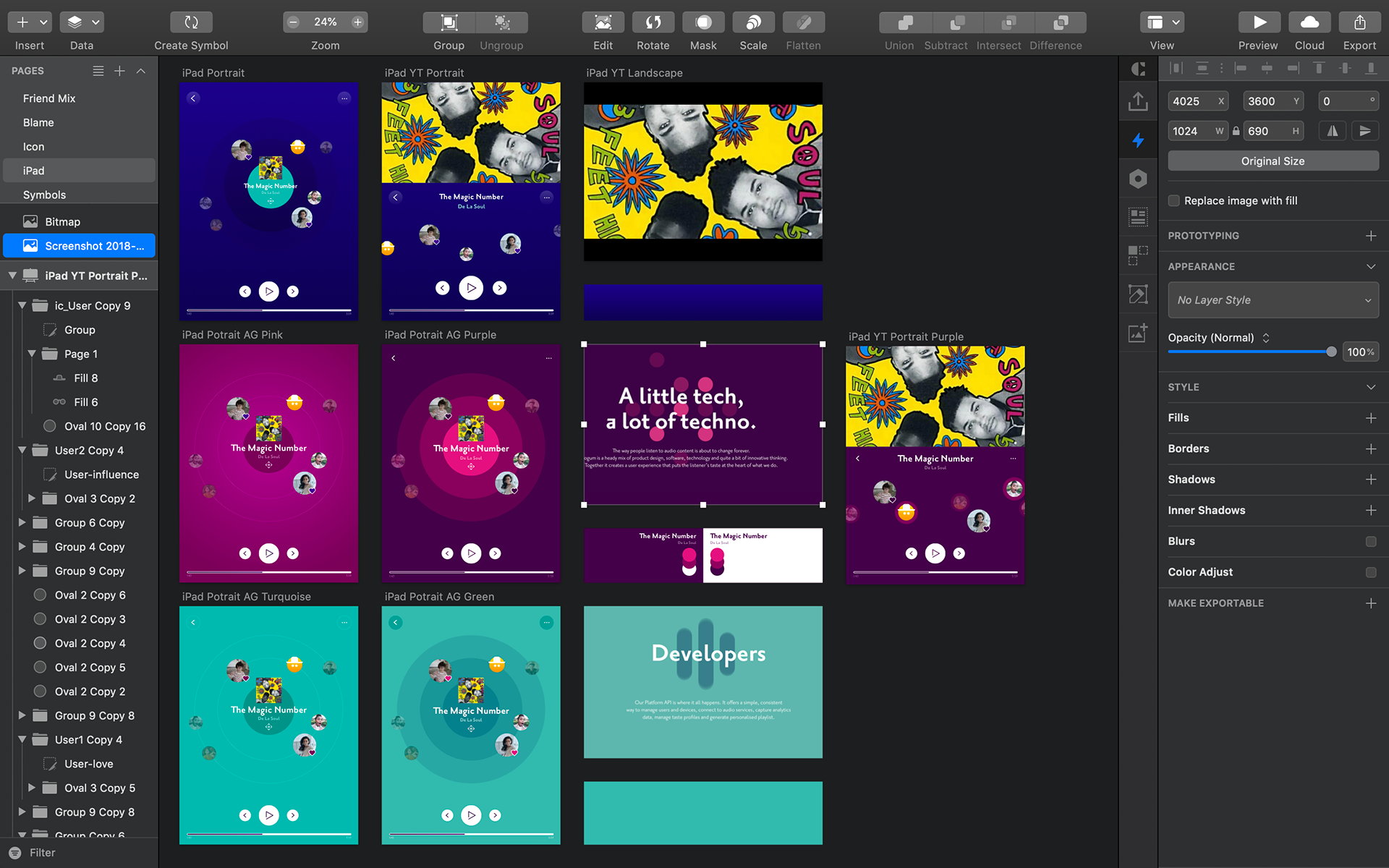Apply the Mask tool
1389x868 pixels.
tap(703, 22)
